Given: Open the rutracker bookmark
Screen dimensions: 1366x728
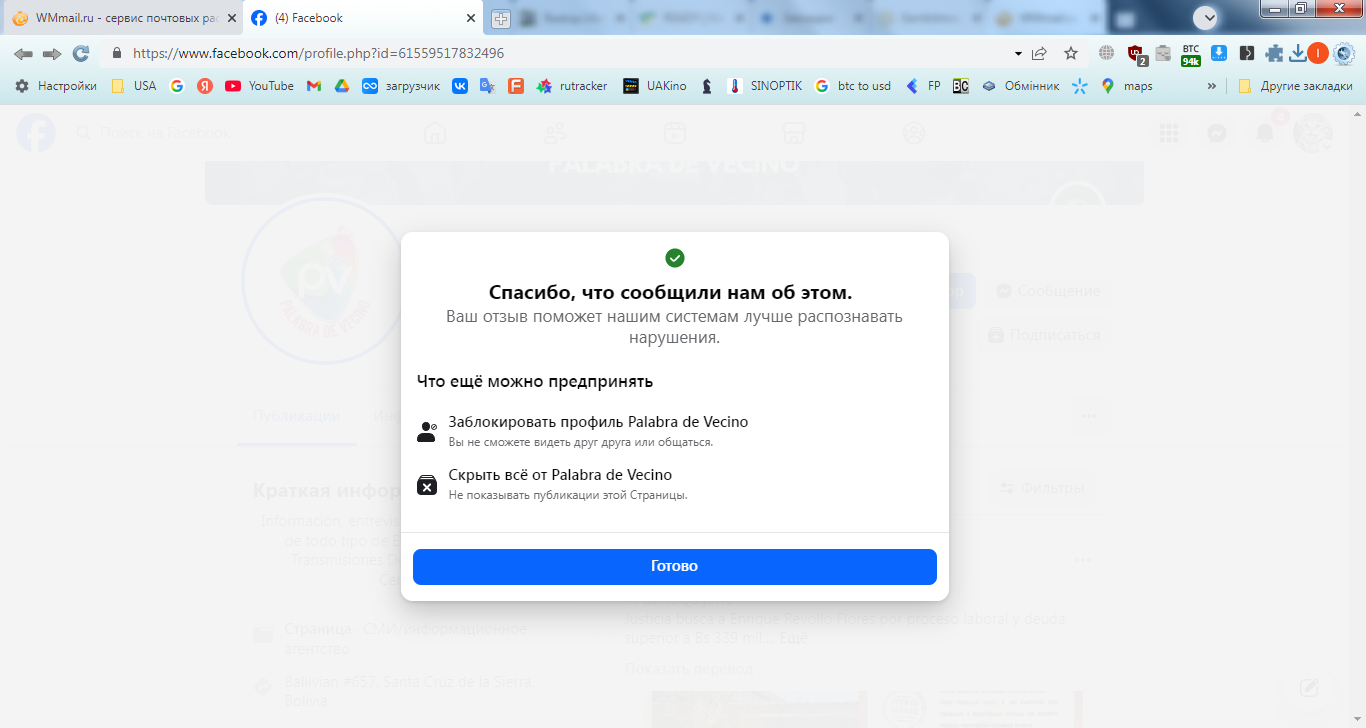Looking at the screenshot, I should tap(572, 86).
